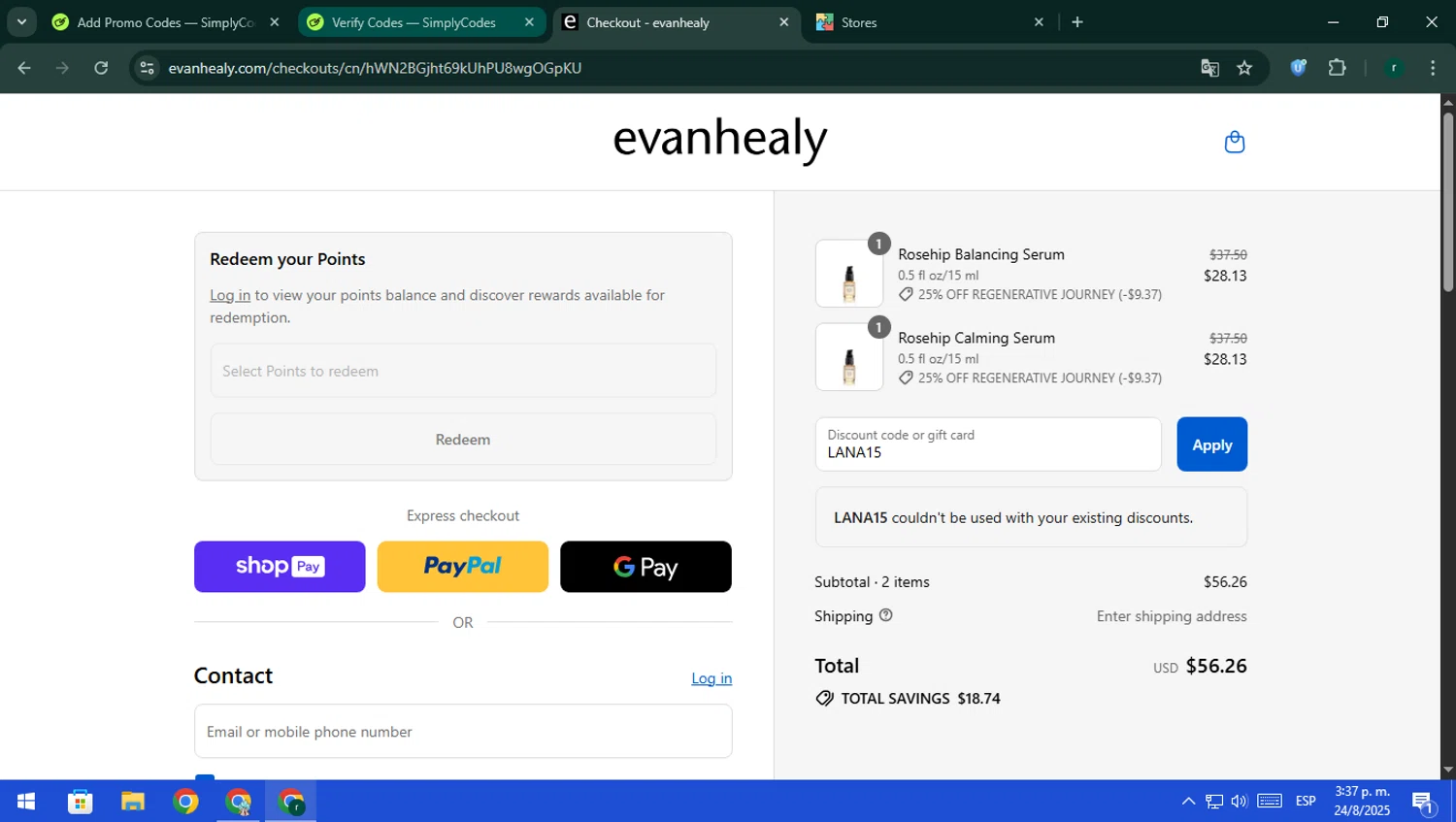Screen dimensions: 1456x822
Task: Close the Stores tab
Action: coord(1039,22)
